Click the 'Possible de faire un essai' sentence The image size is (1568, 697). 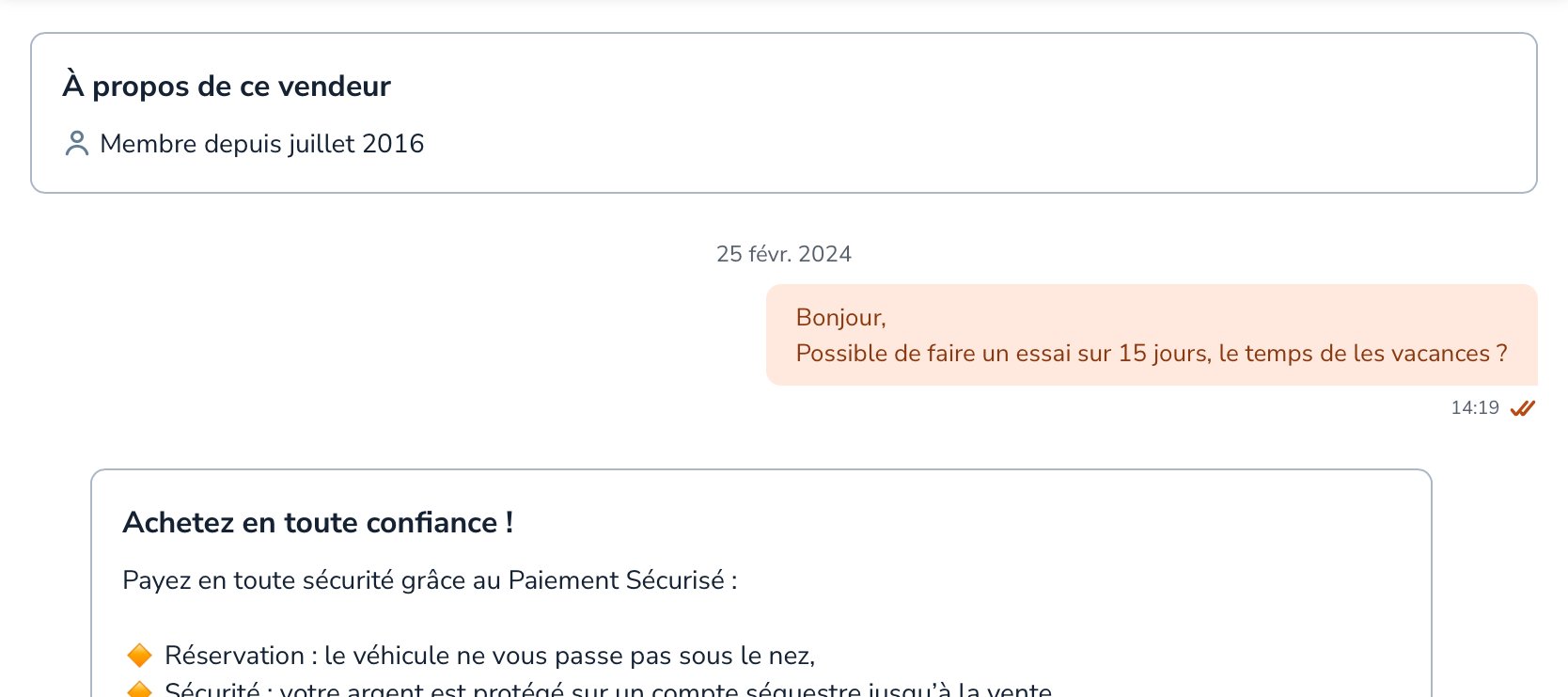pos(1152,354)
